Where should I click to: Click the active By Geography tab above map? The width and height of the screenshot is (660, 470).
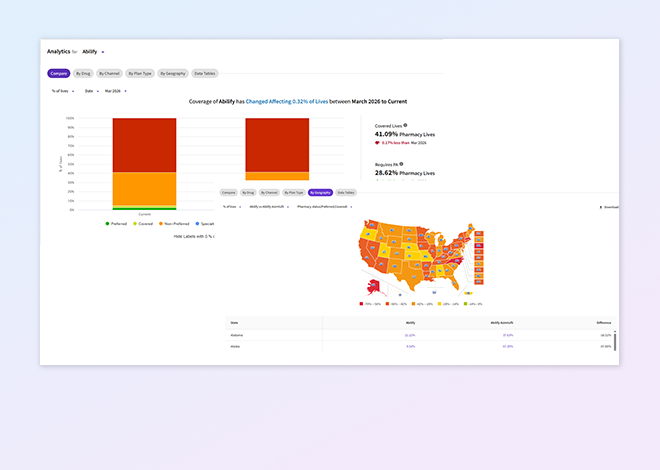click(320, 192)
